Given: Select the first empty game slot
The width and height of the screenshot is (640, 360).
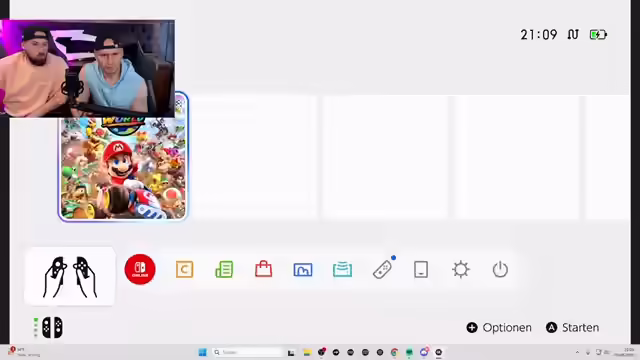Looking at the screenshot, I should (254, 157).
